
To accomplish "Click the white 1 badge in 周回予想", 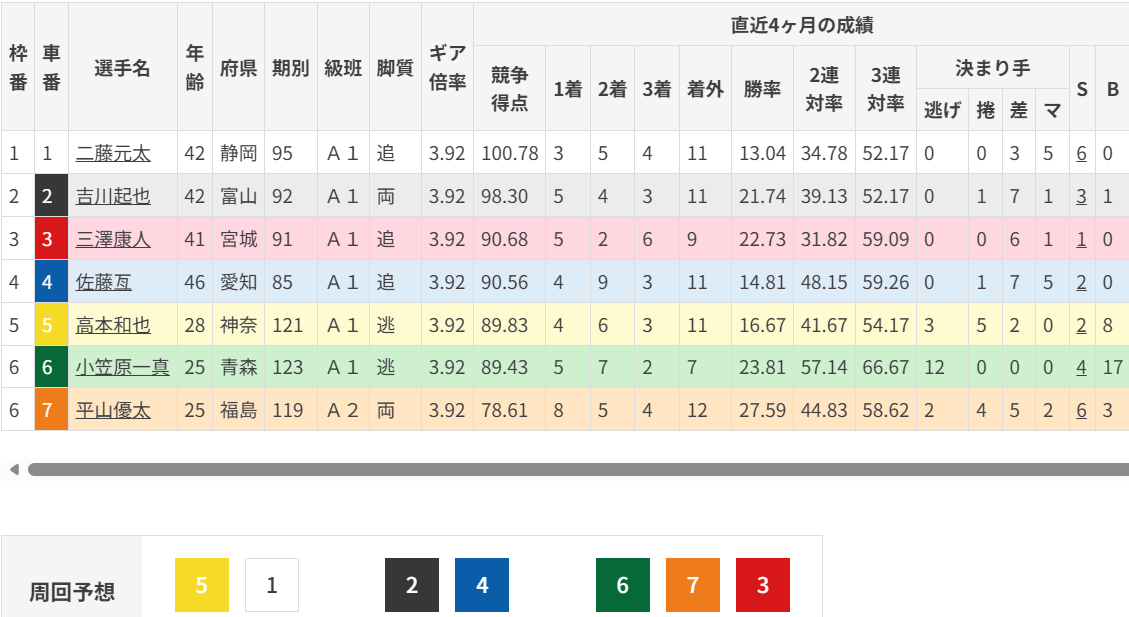I will point(272,585).
